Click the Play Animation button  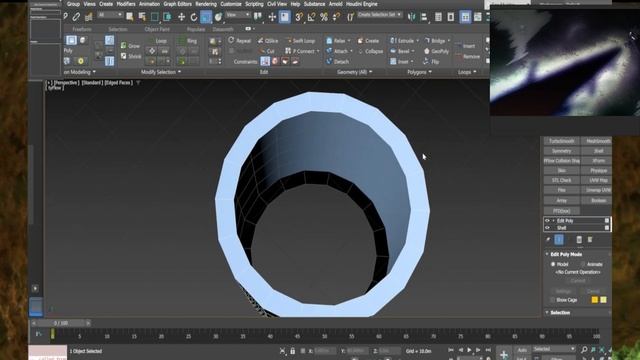469,350
